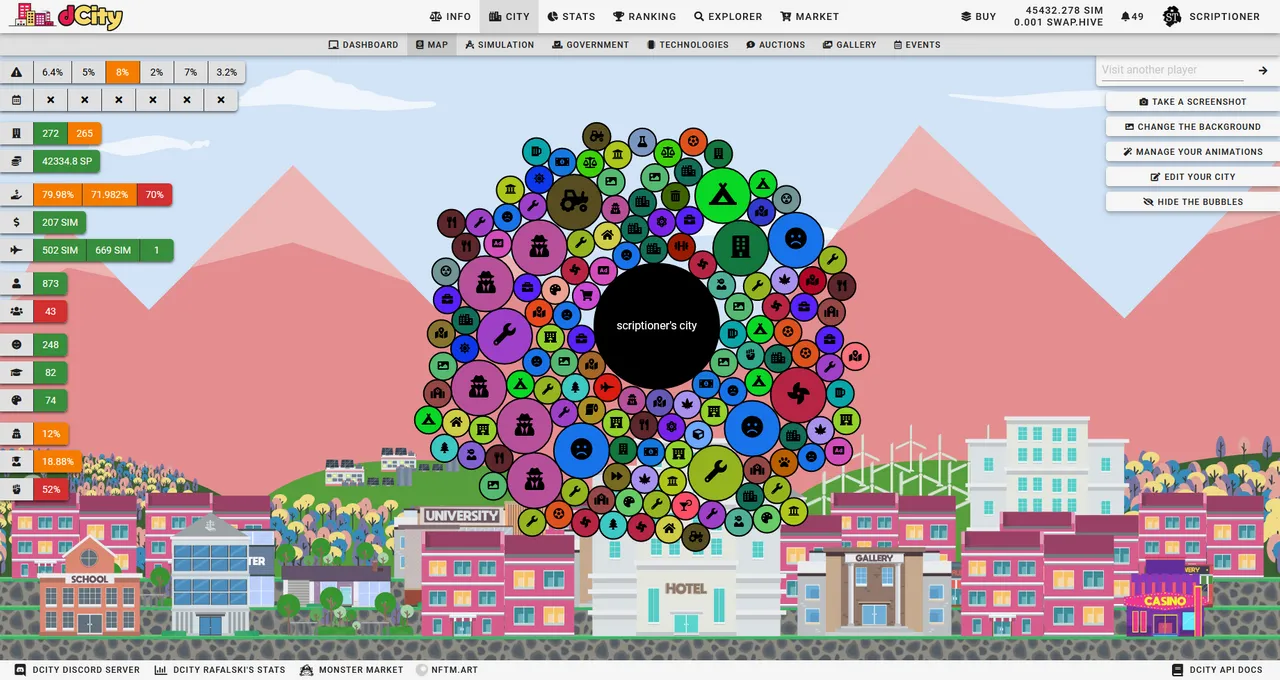Open the Monster Market link

click(352, 670)
